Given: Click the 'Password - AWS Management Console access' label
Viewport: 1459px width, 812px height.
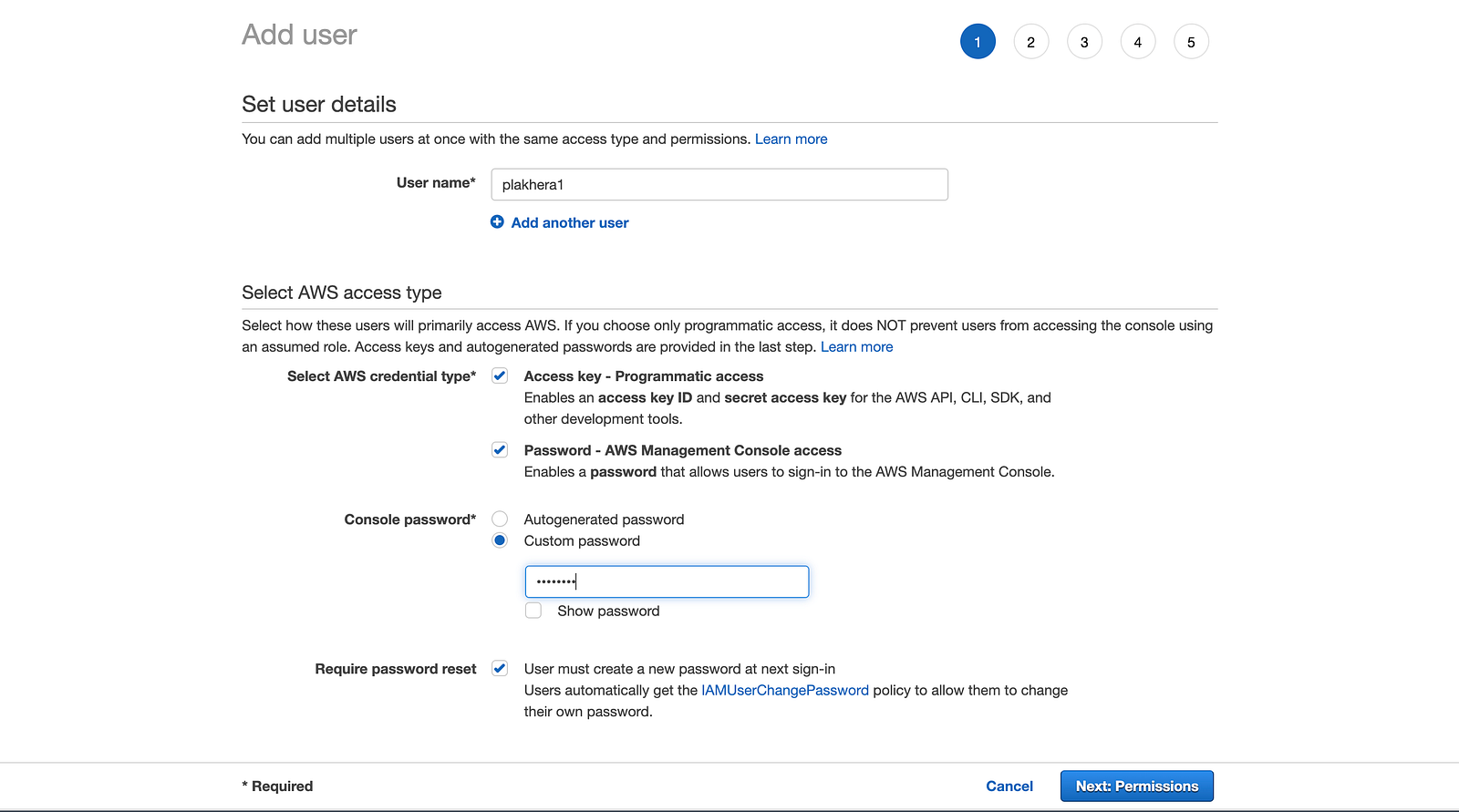Looking at the screenshot, I should [683, 450].
